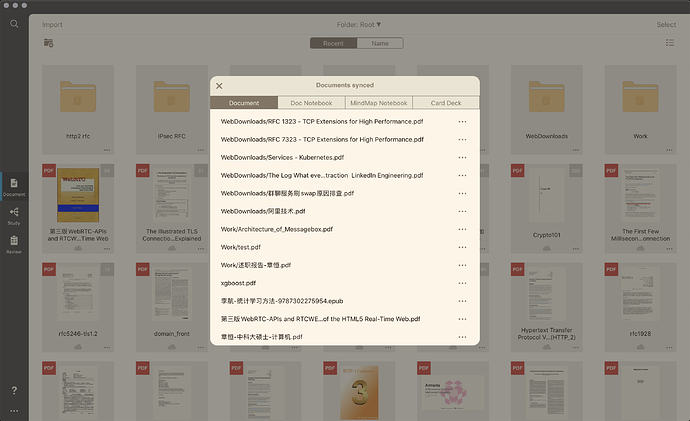The height and width of the screenshot is (421, 690).
Task: Expand the Folder: Root dropdown
Action: click(359, 25)
